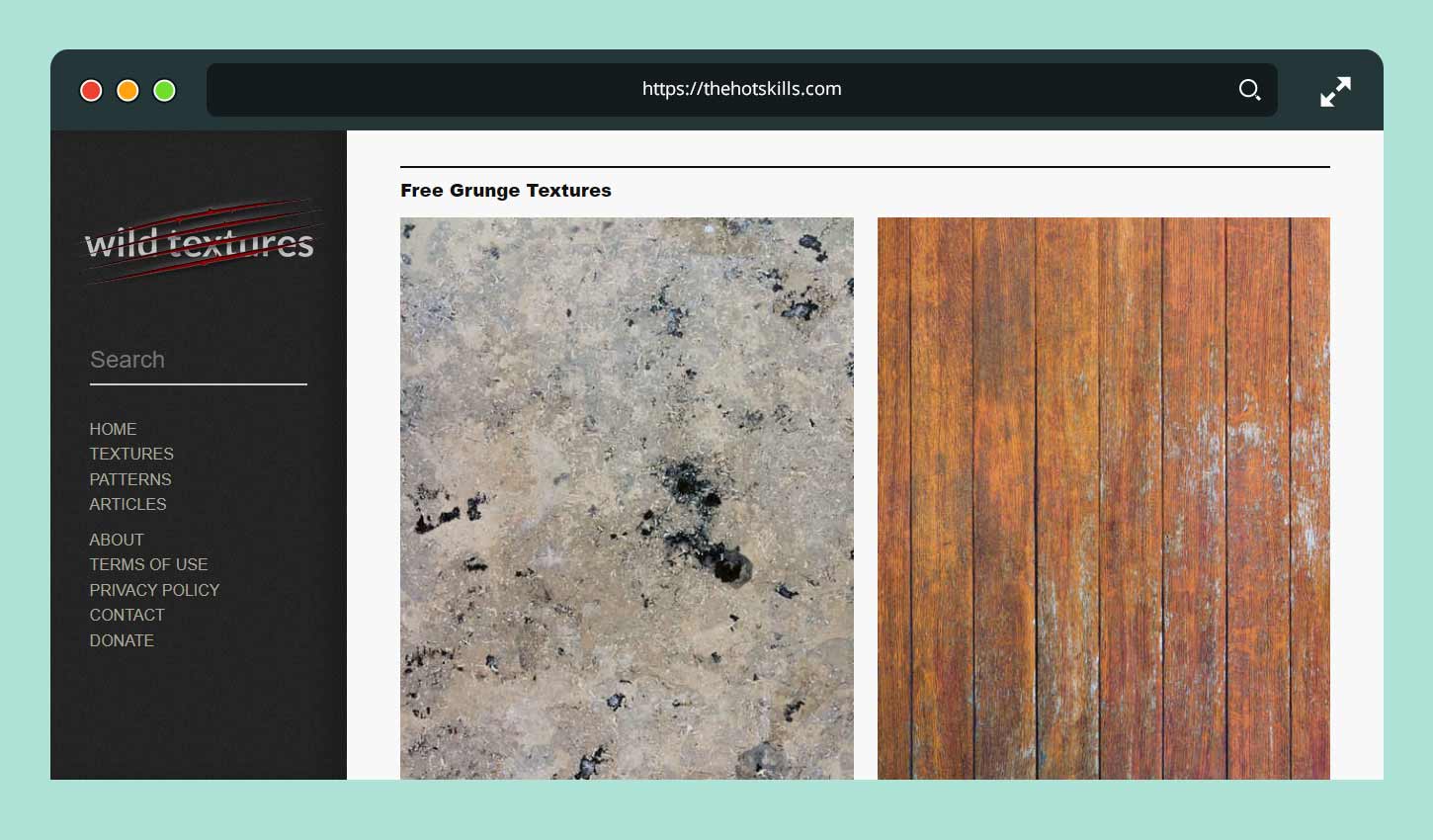
Task: Open the TEXTURES section from the sidebar
Action: coord(131,454)
